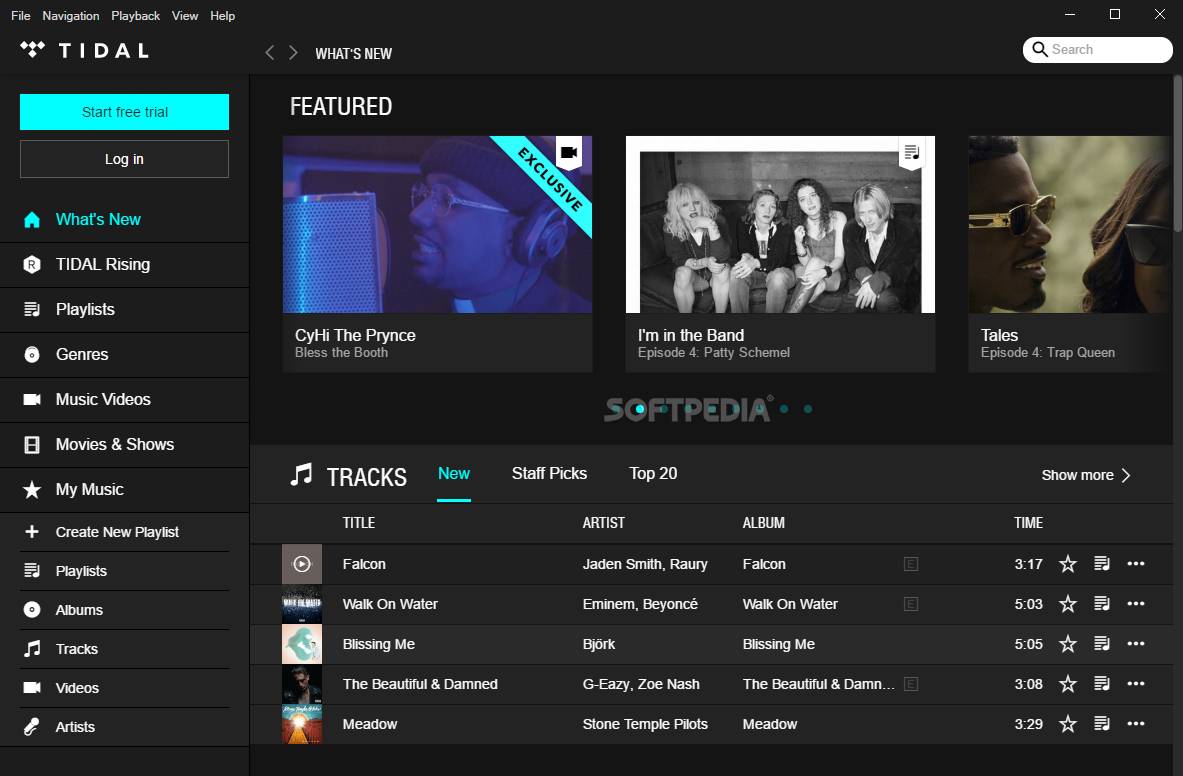1183x776 pixels.
Task: Go back with the left arrow
Action: 269,53
